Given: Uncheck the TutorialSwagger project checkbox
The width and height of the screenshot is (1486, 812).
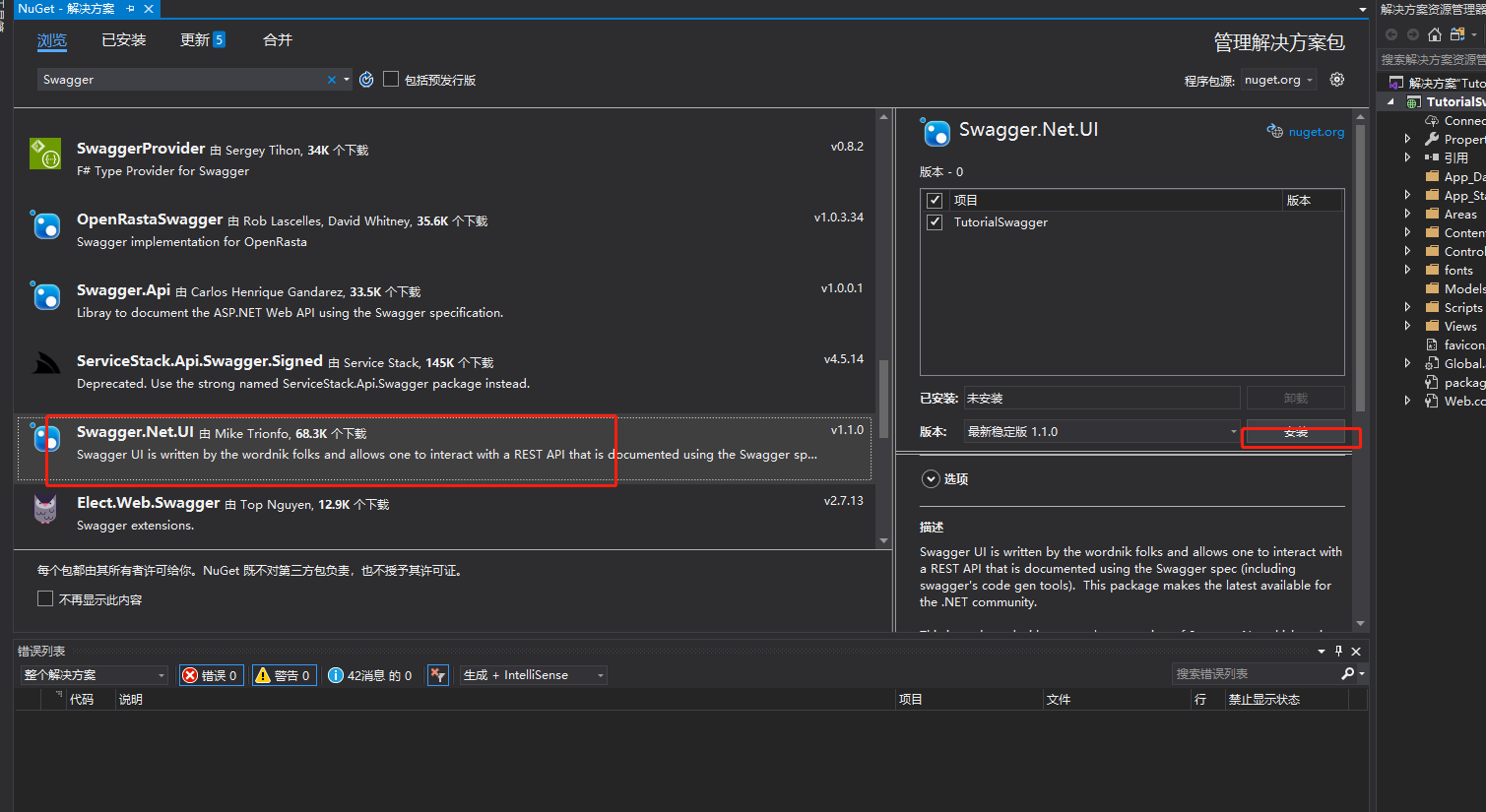Looking at the screenshot, I should 934,221.
